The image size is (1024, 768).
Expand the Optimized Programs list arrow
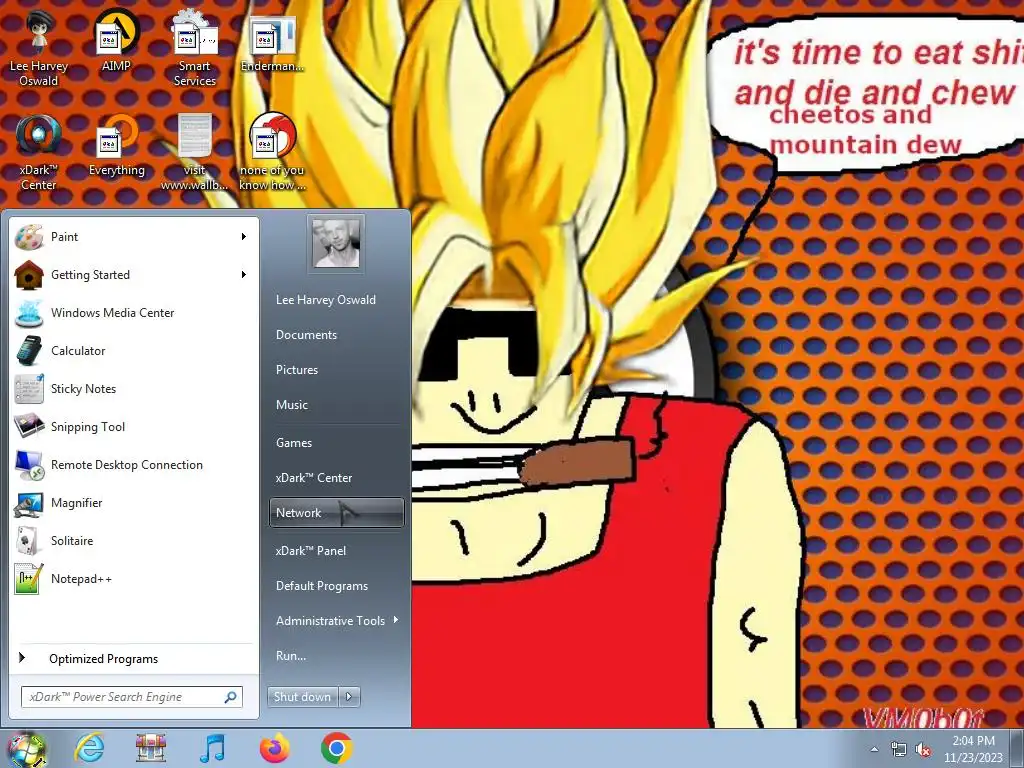pyautogui.click(x=22, y=658)
